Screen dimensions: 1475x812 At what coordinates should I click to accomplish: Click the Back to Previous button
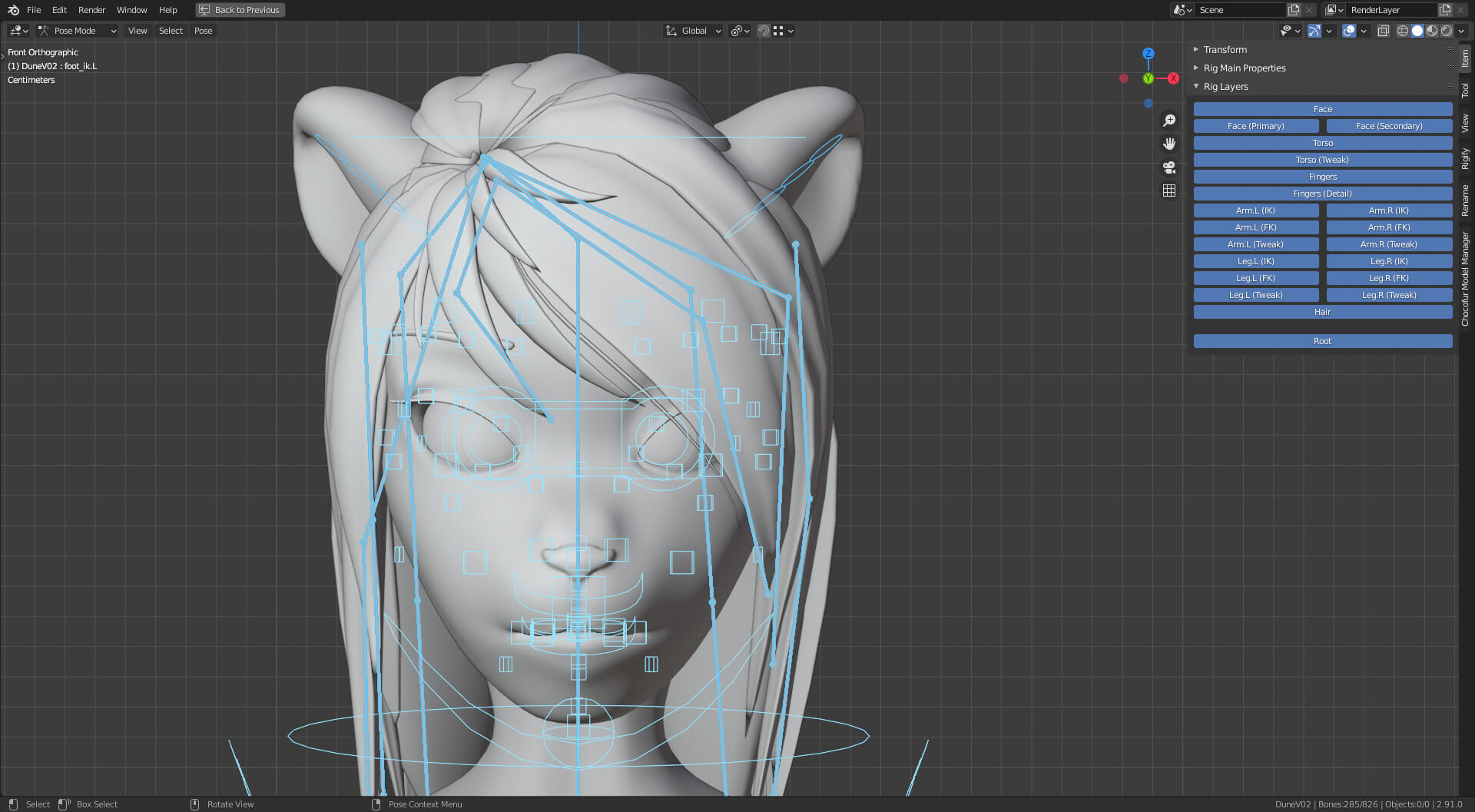pos(240,10)
